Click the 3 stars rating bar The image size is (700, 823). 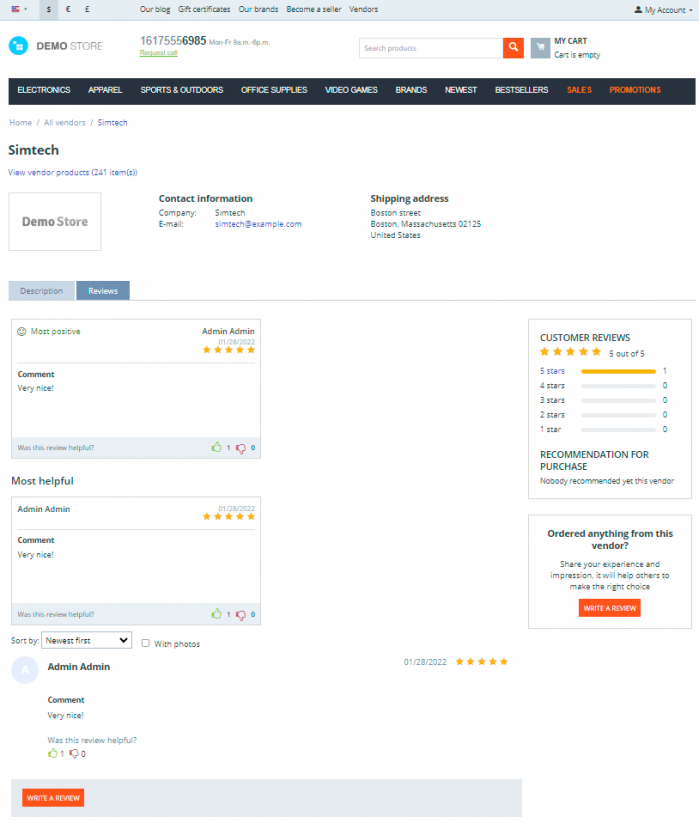tap(618, 400)
